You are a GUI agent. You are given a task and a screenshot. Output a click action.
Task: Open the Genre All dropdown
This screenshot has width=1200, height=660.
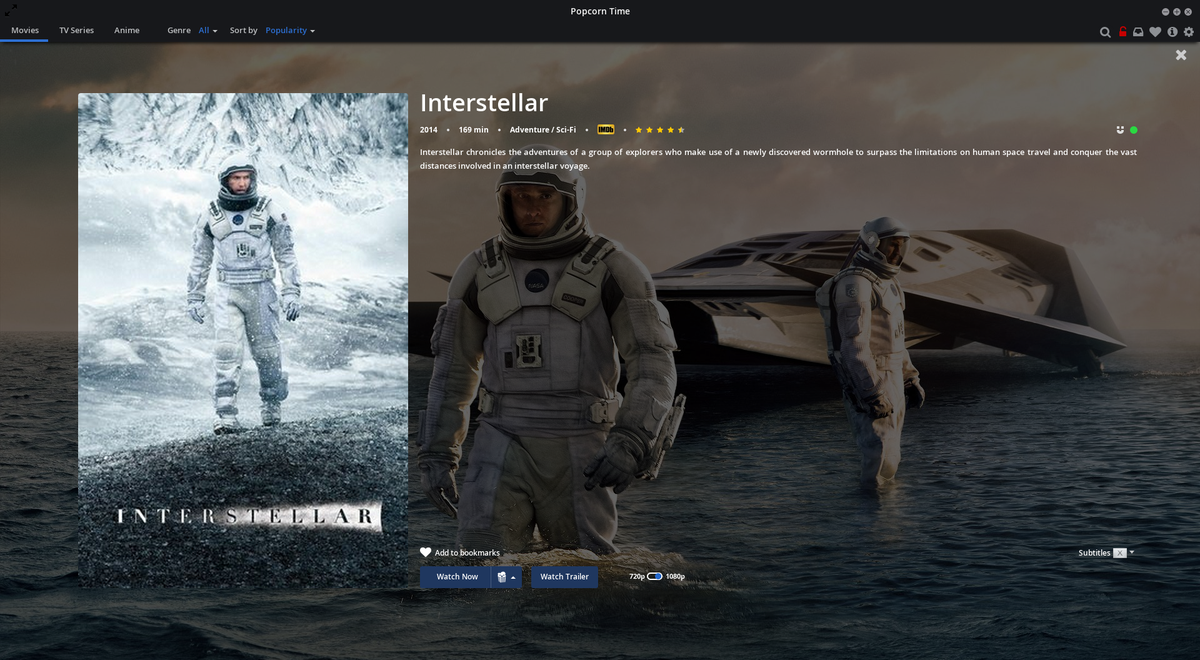point(208,31)
